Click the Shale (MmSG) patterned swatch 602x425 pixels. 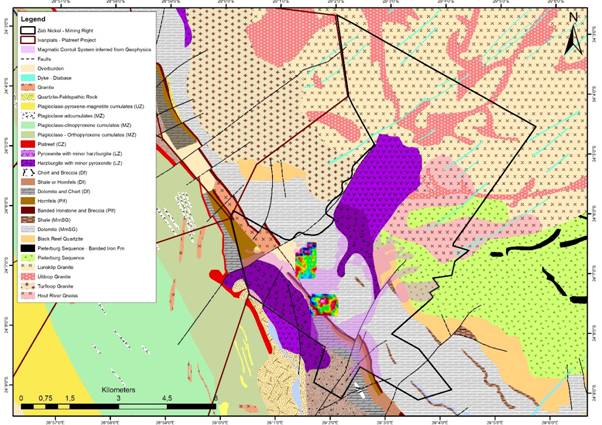click(x=28, y=220)
